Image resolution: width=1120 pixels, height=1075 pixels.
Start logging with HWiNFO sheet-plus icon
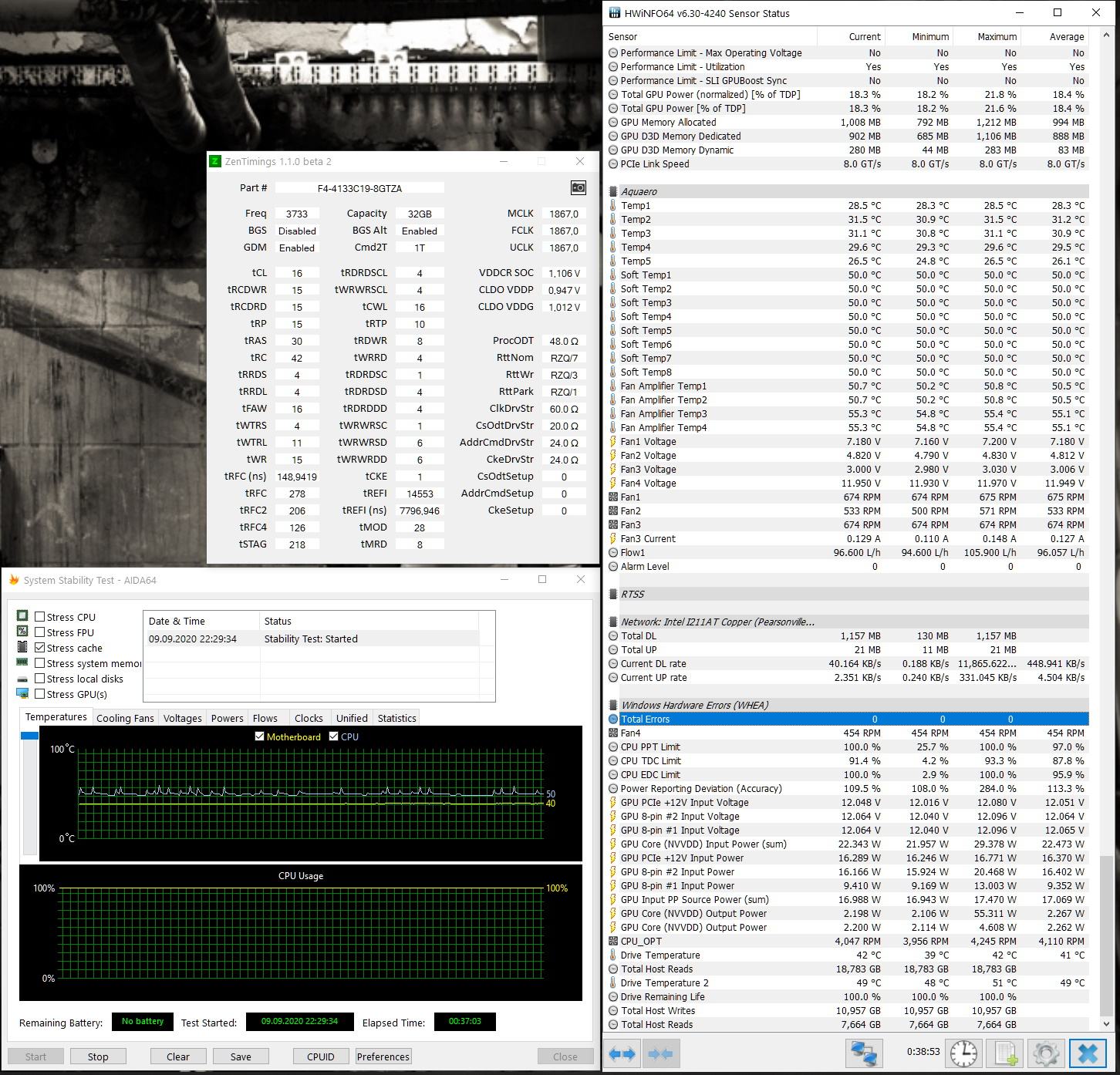[1004, 1053]
